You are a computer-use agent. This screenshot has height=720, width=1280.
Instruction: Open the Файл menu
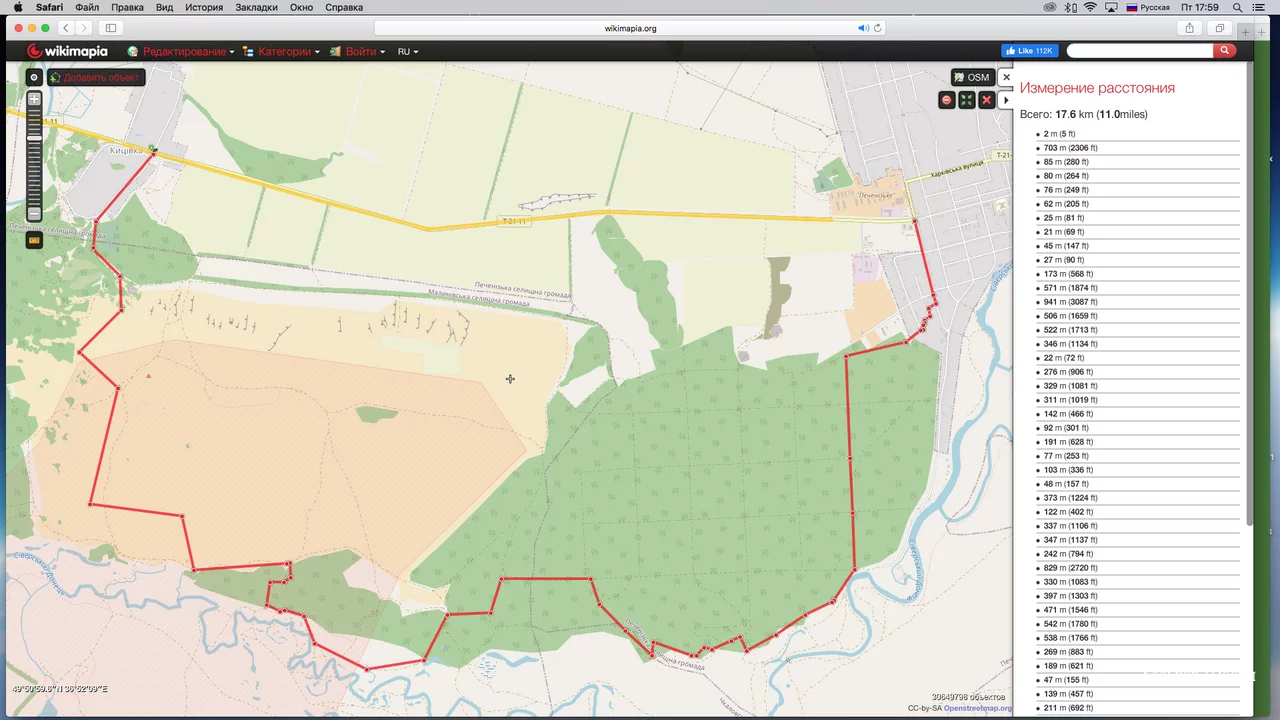(x=87, y=7)
